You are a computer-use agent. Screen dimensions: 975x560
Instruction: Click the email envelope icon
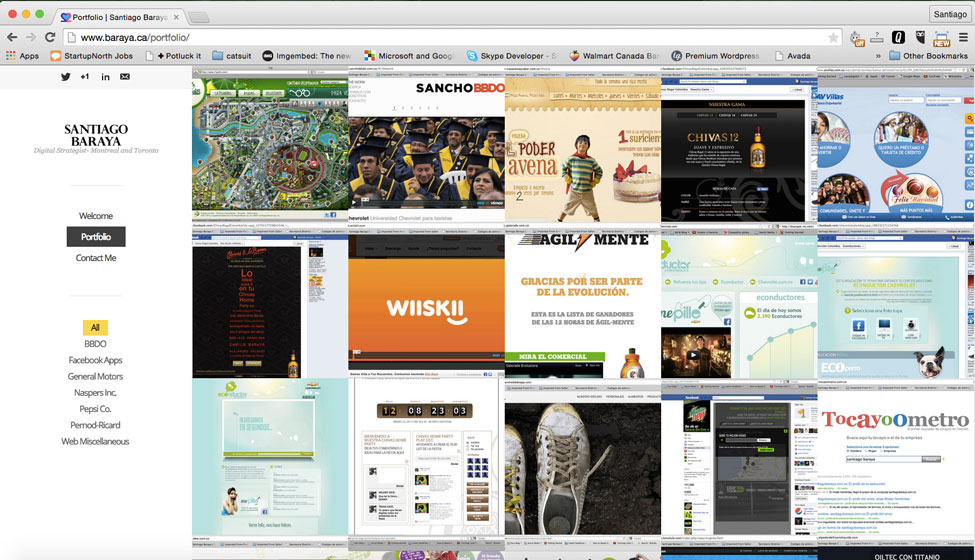[125, 76]
